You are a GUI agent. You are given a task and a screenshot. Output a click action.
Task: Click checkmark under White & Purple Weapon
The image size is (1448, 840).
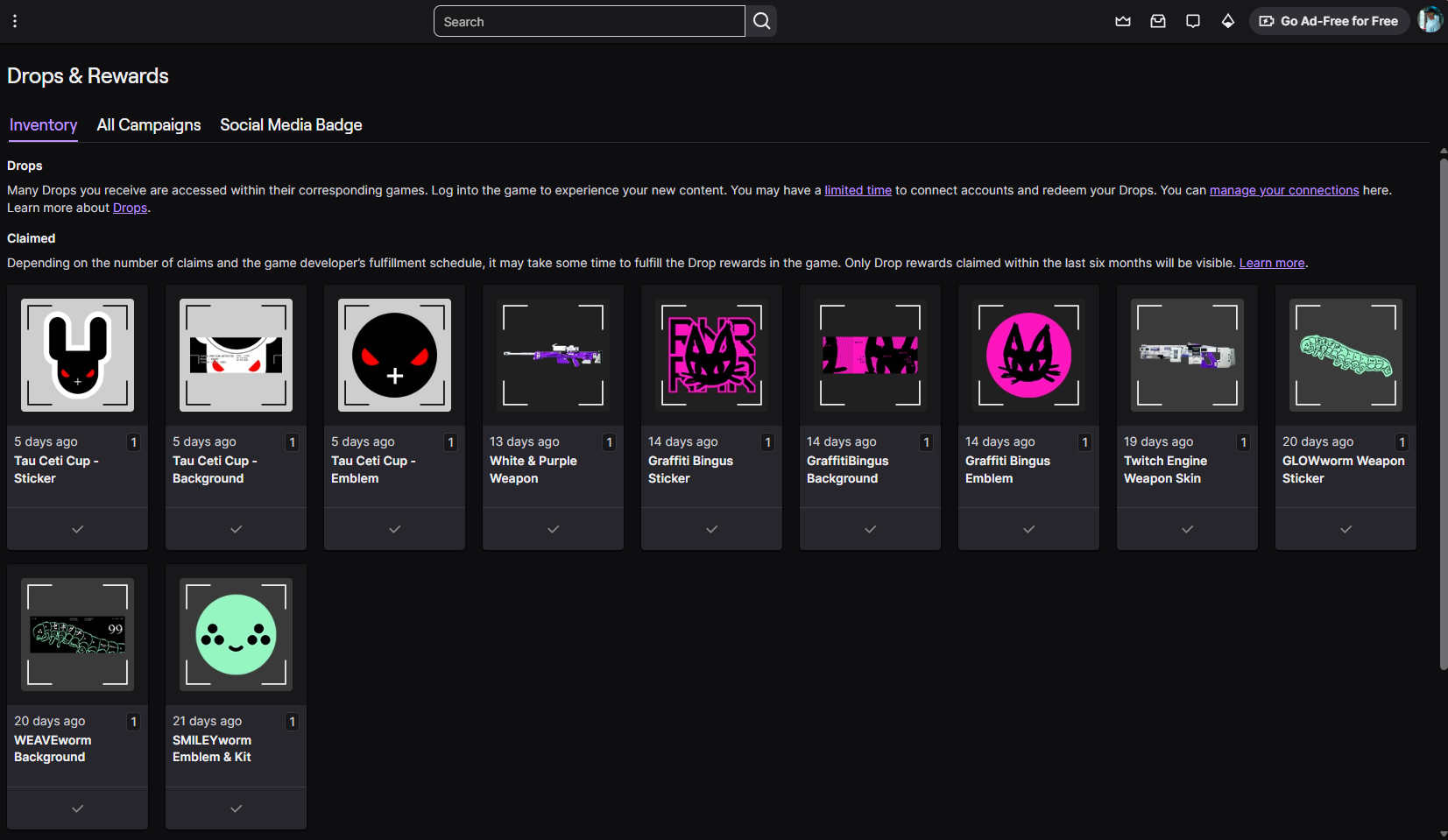[553, 529]
